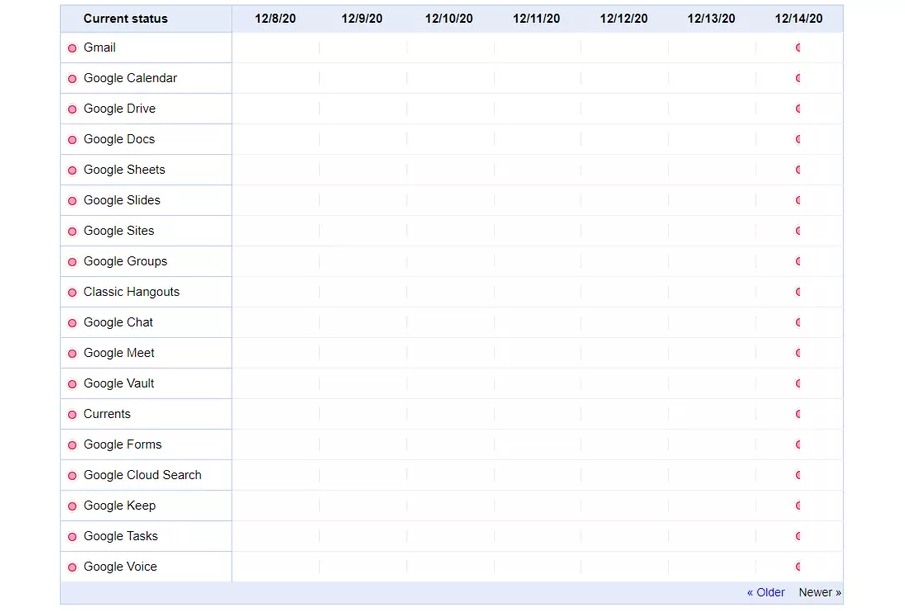Click the Google Cloud Search status dot

click(x=72, y=477)
